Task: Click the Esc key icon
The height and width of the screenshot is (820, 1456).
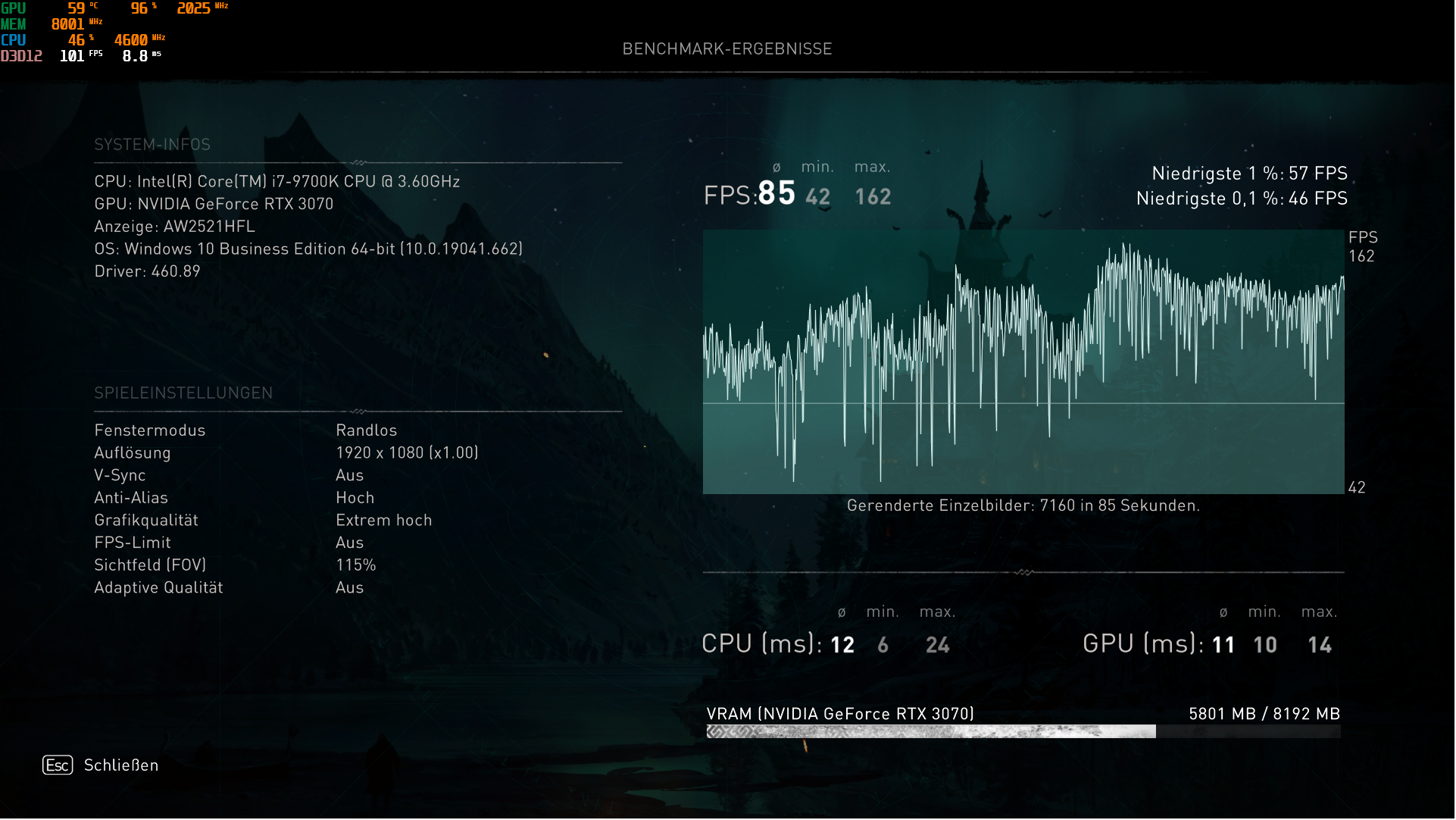Action: pos(58,766)
